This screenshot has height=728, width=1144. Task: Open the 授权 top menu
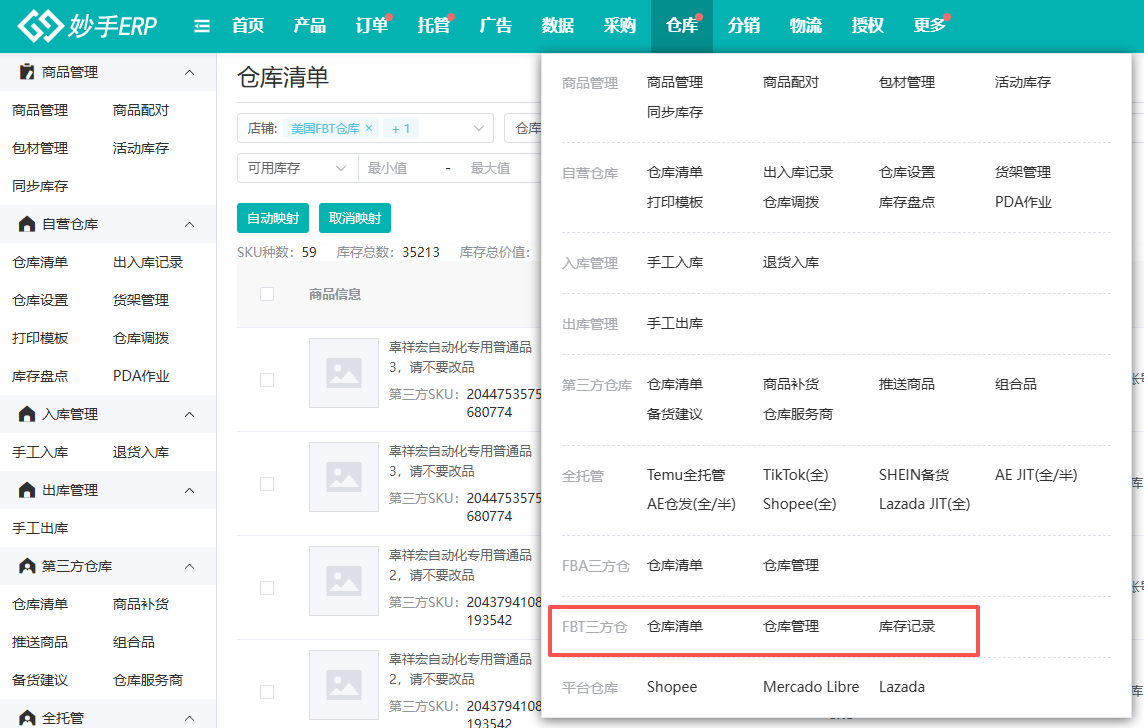(868, 26)
